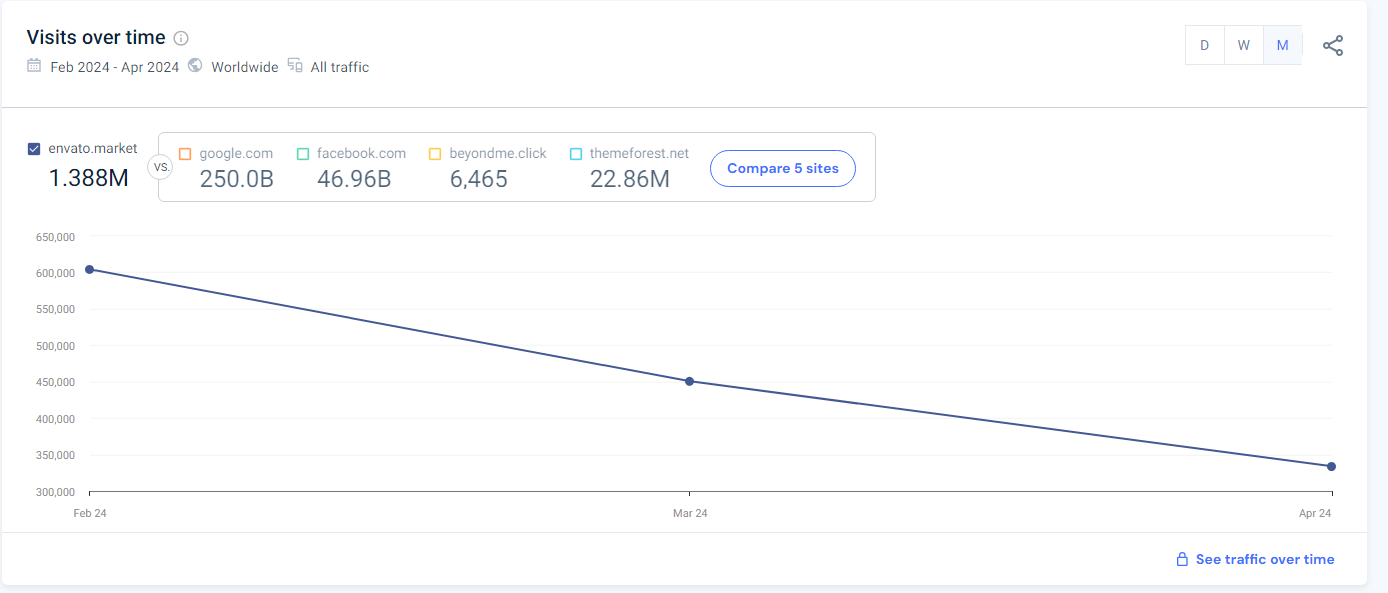Viewport: 1388px width, 593px height.
Task: Tick the facebook.com comparison checkbox
Action: (x=303, y=154)
